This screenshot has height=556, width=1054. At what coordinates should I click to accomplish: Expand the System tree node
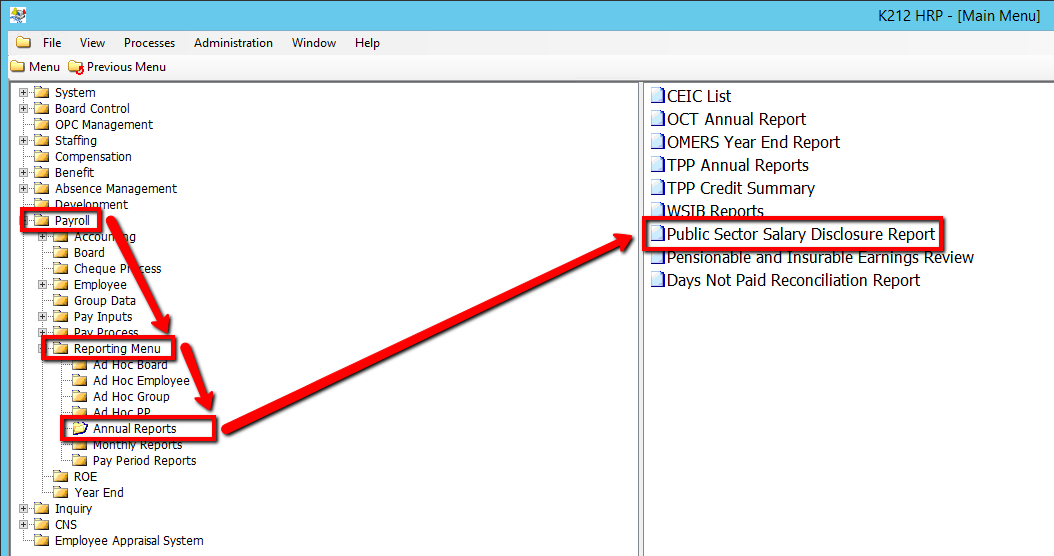pyautogui.click(x=24, y=93)
